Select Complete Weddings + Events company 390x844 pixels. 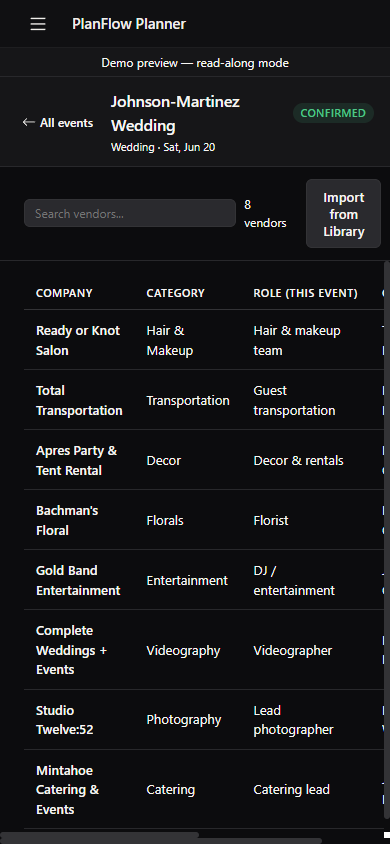(72, 650)
